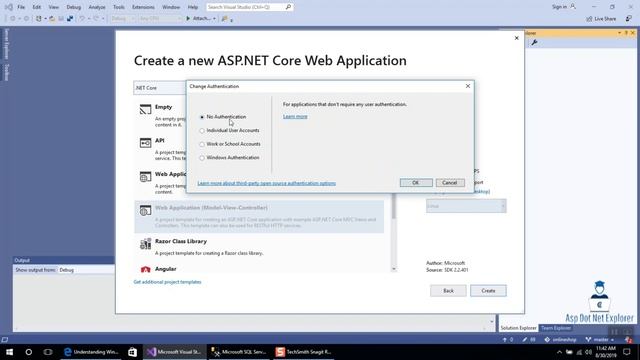Open the .NET Core framework dropdown
The width and height of the screenshot is (640, 360).
click(160, 88)
